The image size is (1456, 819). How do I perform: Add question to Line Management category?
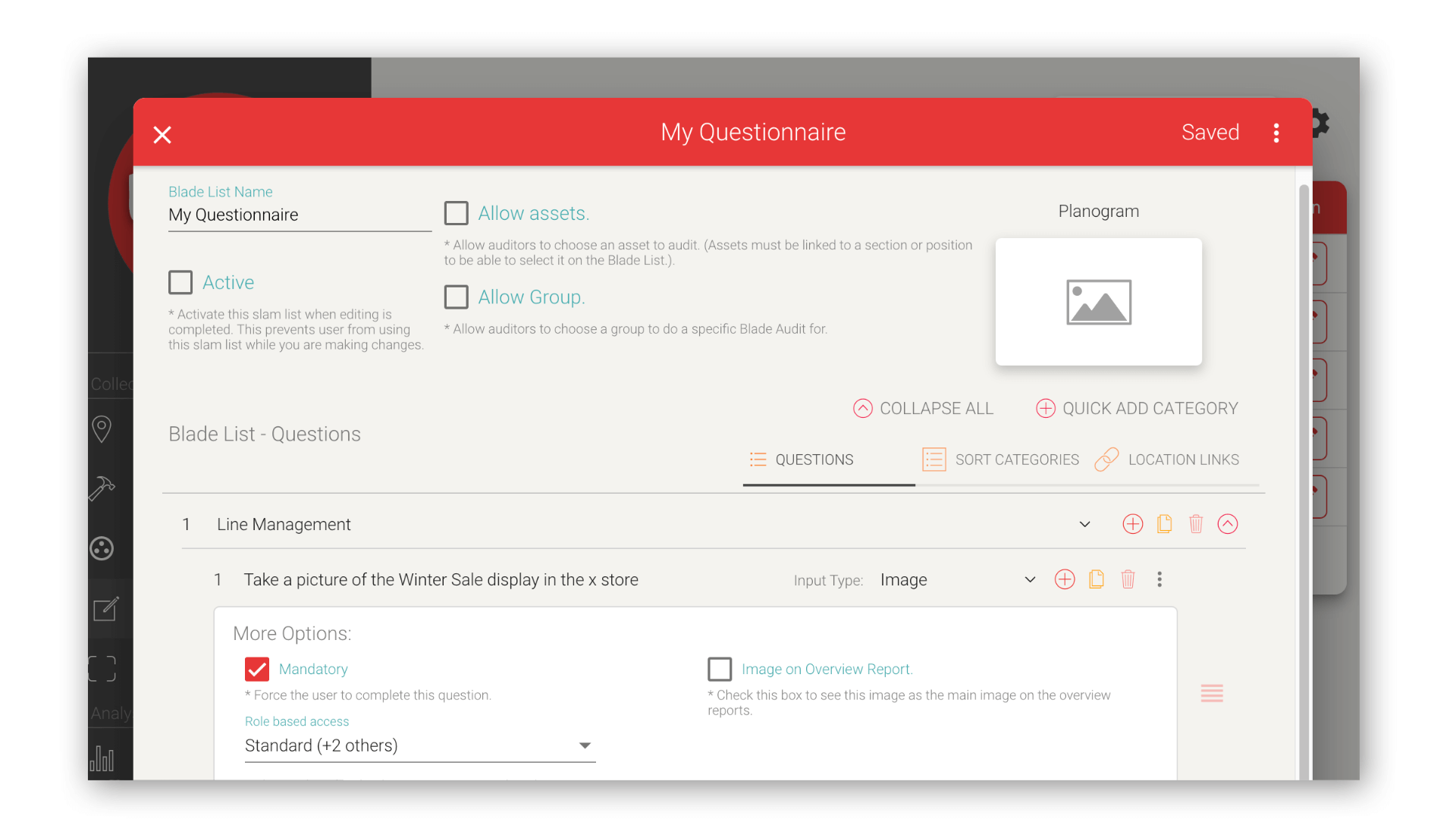click(1132, 524)
